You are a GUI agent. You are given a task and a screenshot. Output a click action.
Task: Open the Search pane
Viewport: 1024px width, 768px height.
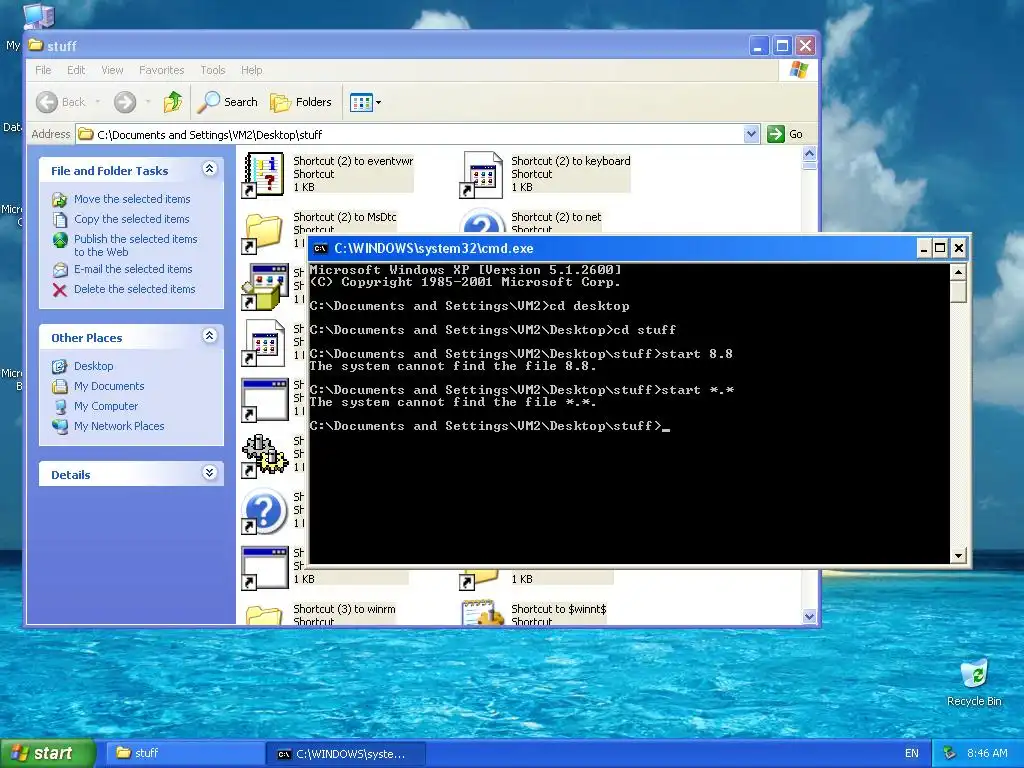click(x=228, y=102)
